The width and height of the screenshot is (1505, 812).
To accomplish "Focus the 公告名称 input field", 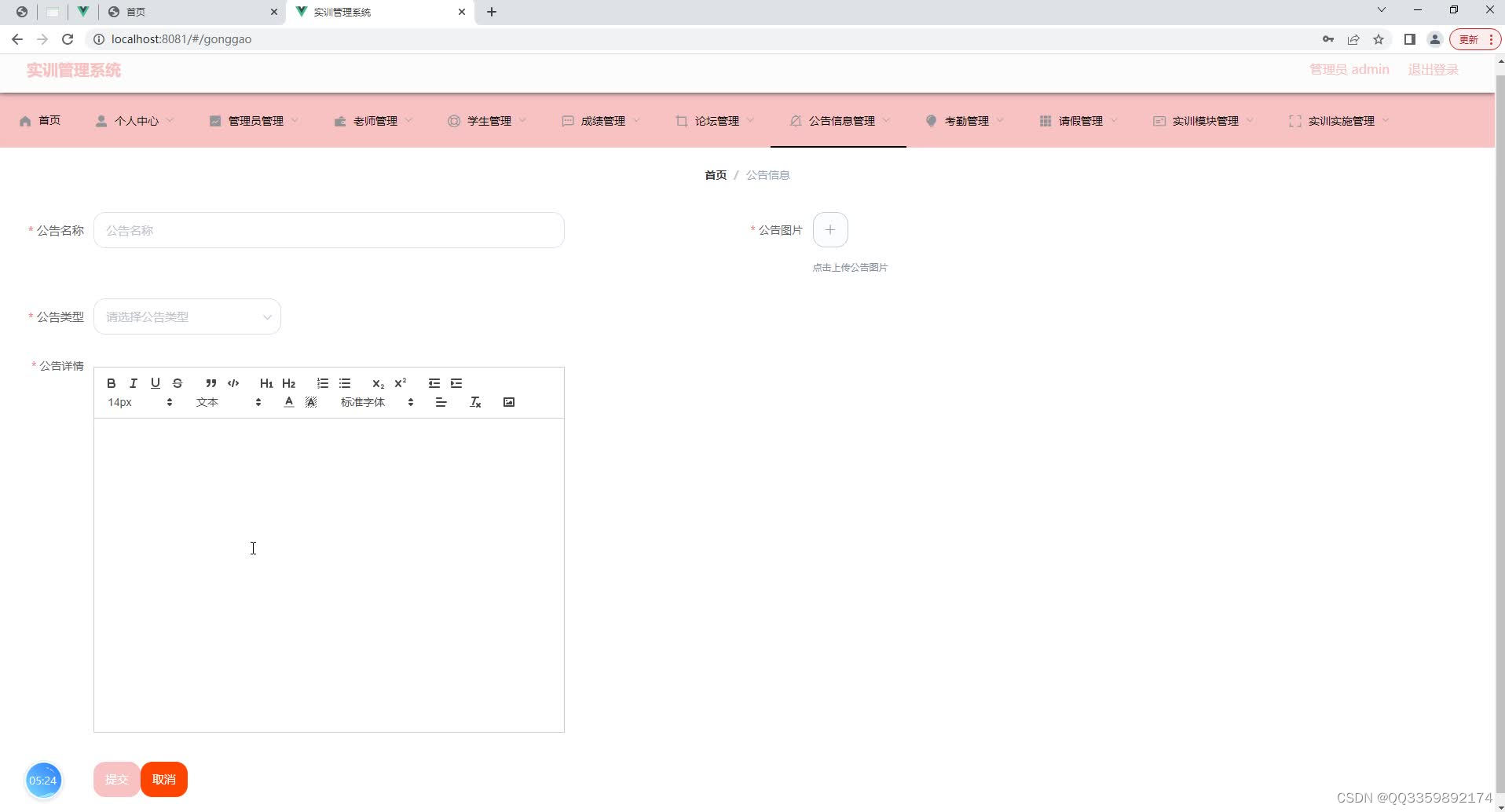I will [328, 230].
